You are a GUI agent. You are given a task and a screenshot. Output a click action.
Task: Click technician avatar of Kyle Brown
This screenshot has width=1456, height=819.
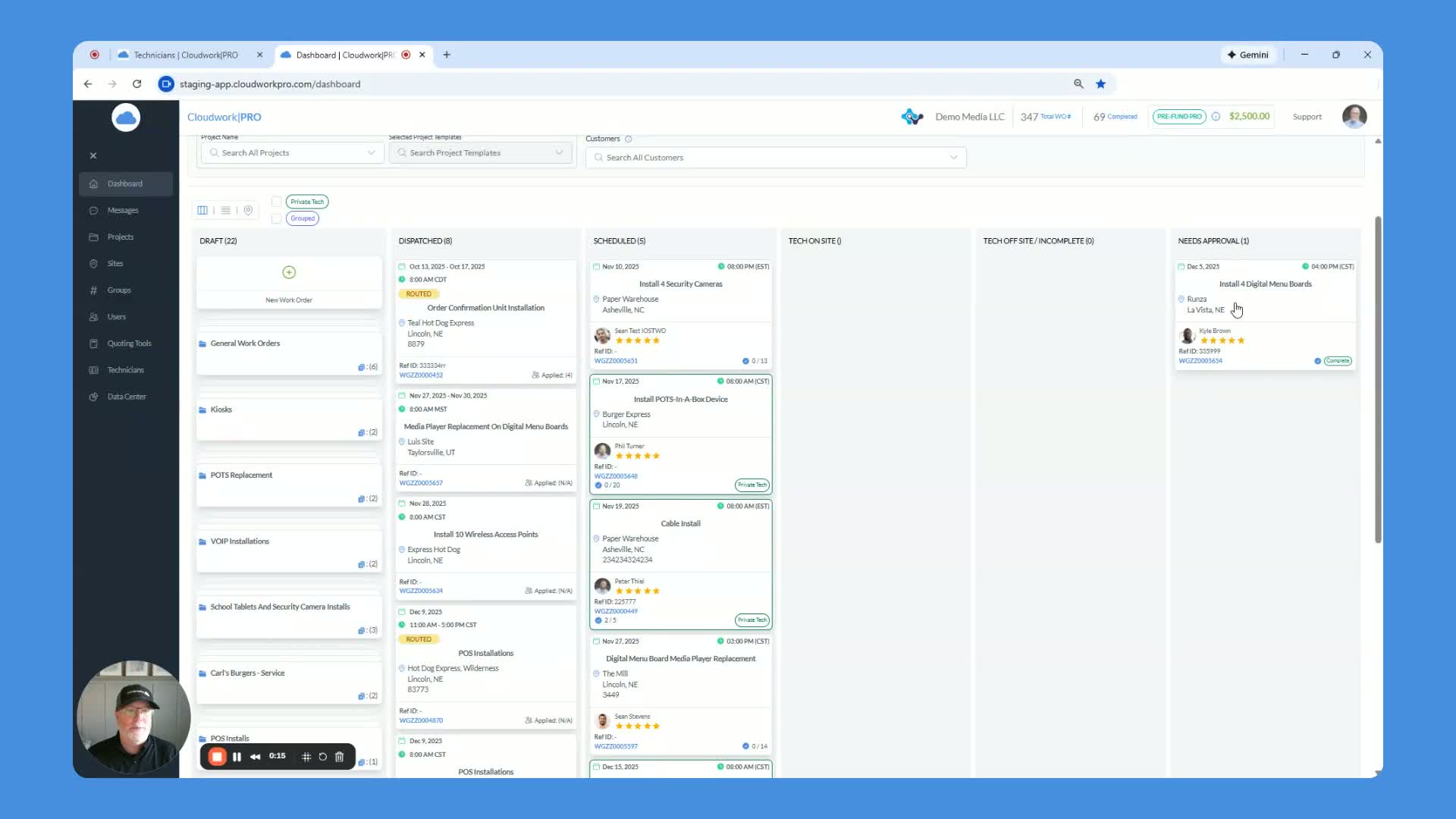click(1188, 335)
